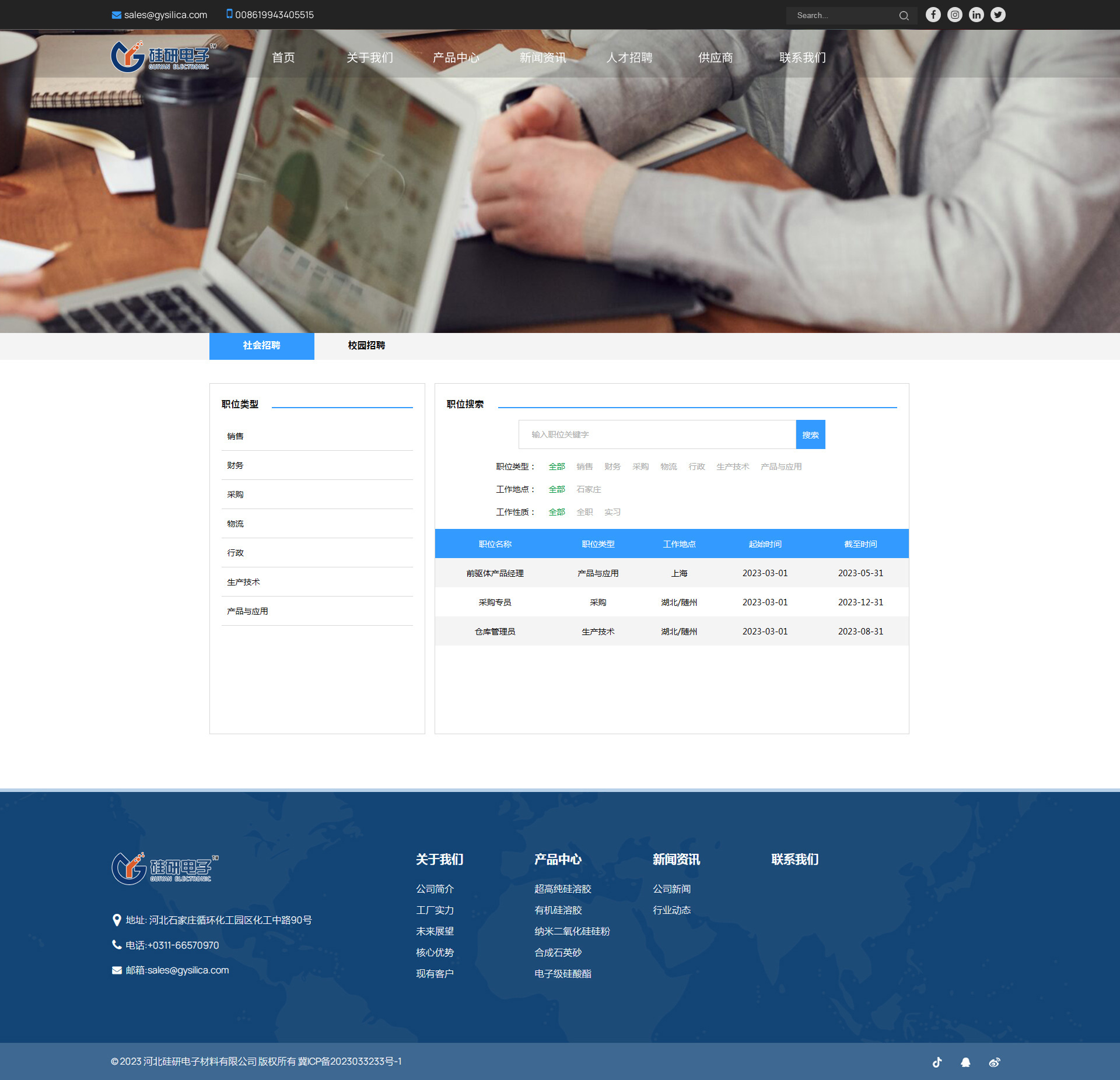Open footer link 工厂实力
The height and width of the screenshot is (1080, 1120).
pyautogui.click(x=435, y=910)
